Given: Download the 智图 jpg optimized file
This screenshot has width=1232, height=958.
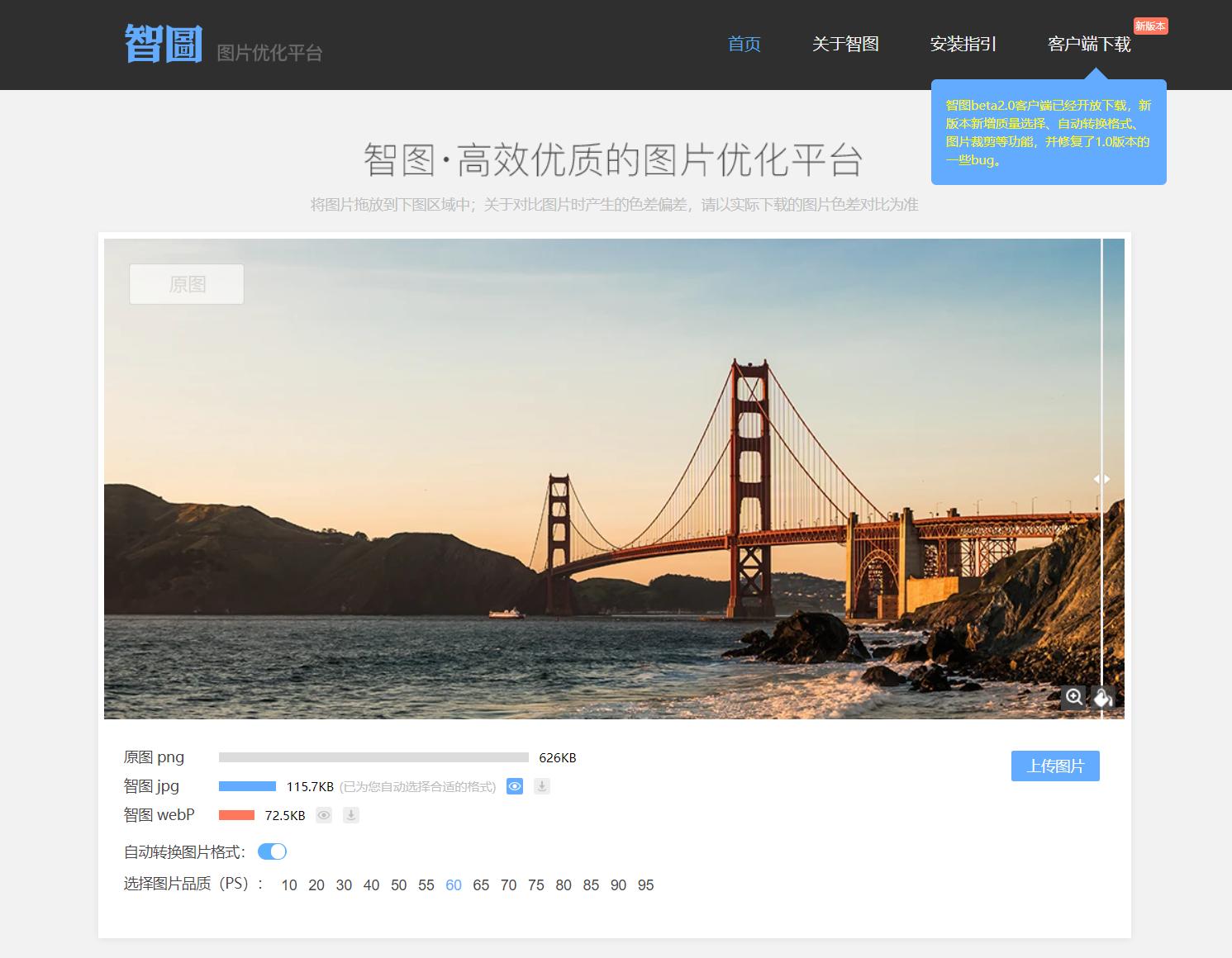Looking at the screenshot, I should [x=542, y=786].
